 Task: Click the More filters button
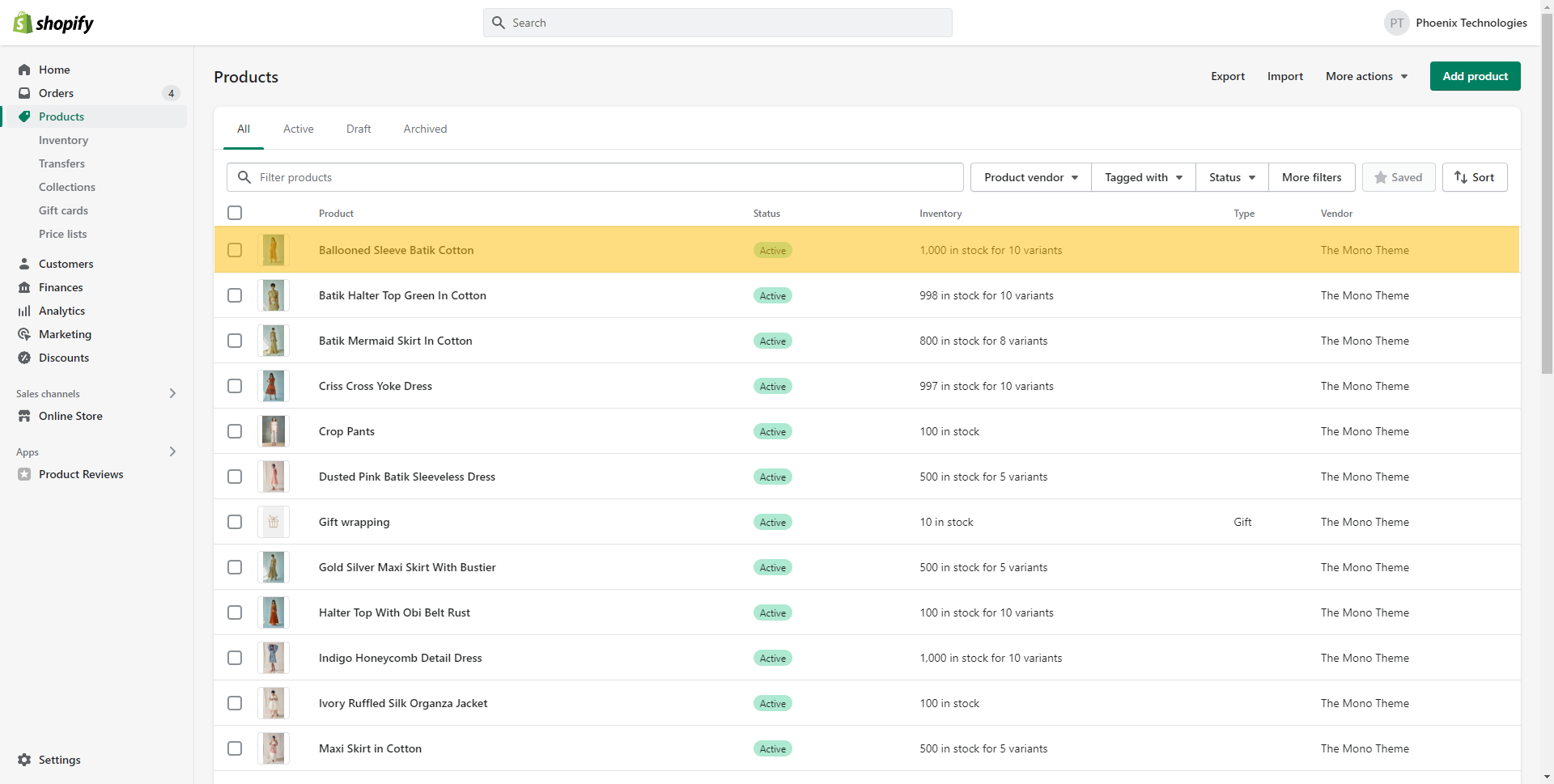pos(1311,177)
